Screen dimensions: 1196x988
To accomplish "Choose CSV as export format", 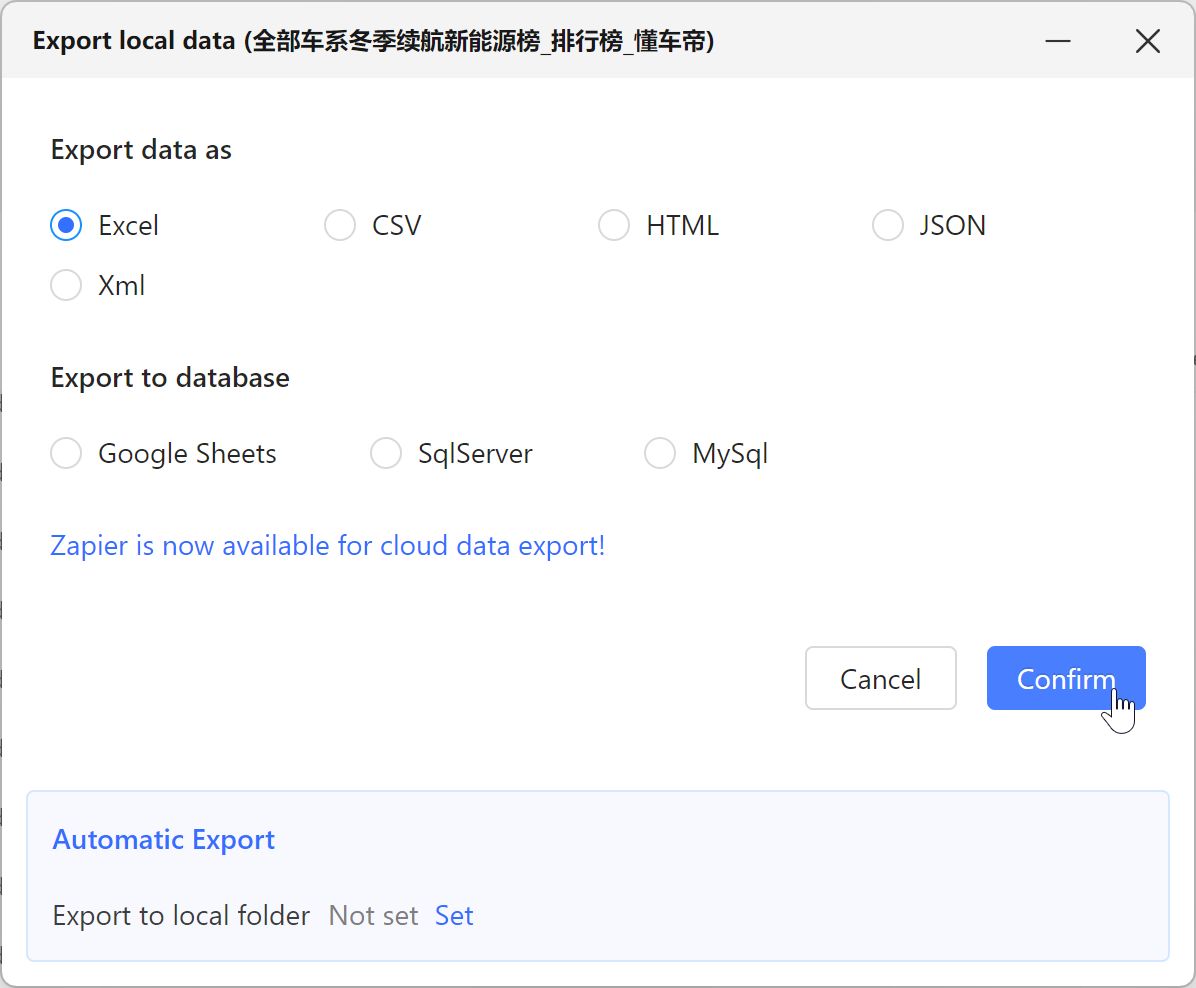I will 340,226.
